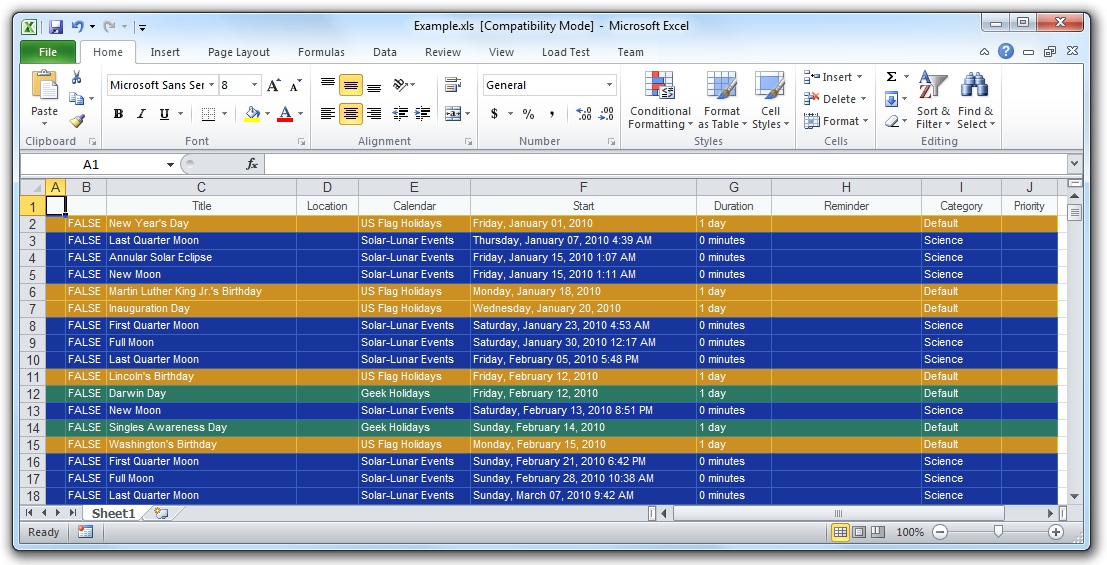Switch to the Load Test tab
The height and width of the screenshot is (565, 1107).
point(566,52)
